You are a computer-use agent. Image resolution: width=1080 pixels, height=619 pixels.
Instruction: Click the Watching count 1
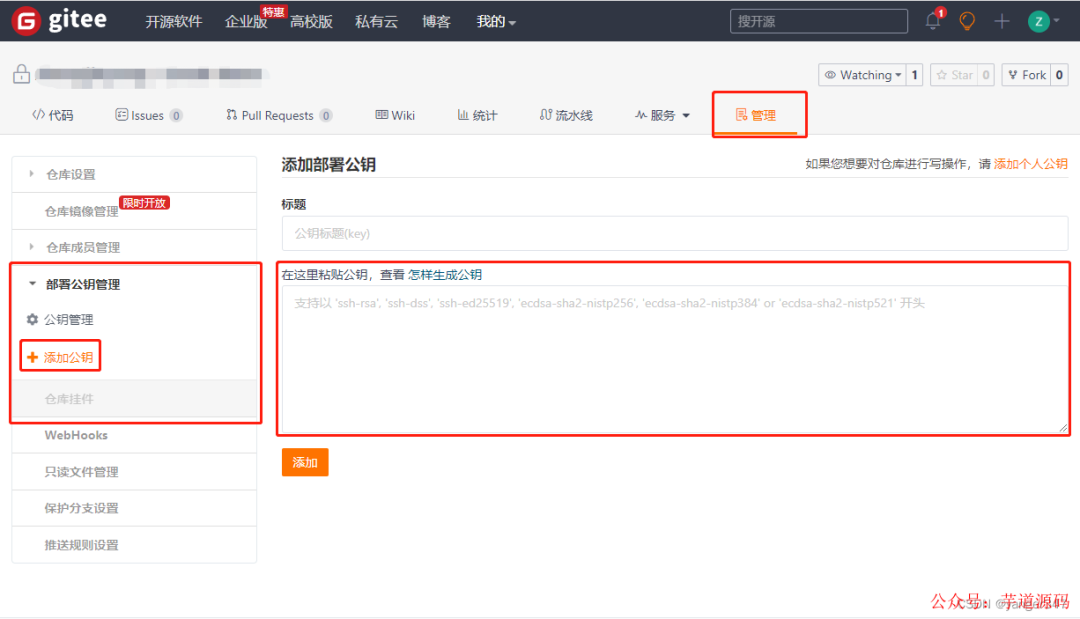pyautogui.click(x=915, y=75)
